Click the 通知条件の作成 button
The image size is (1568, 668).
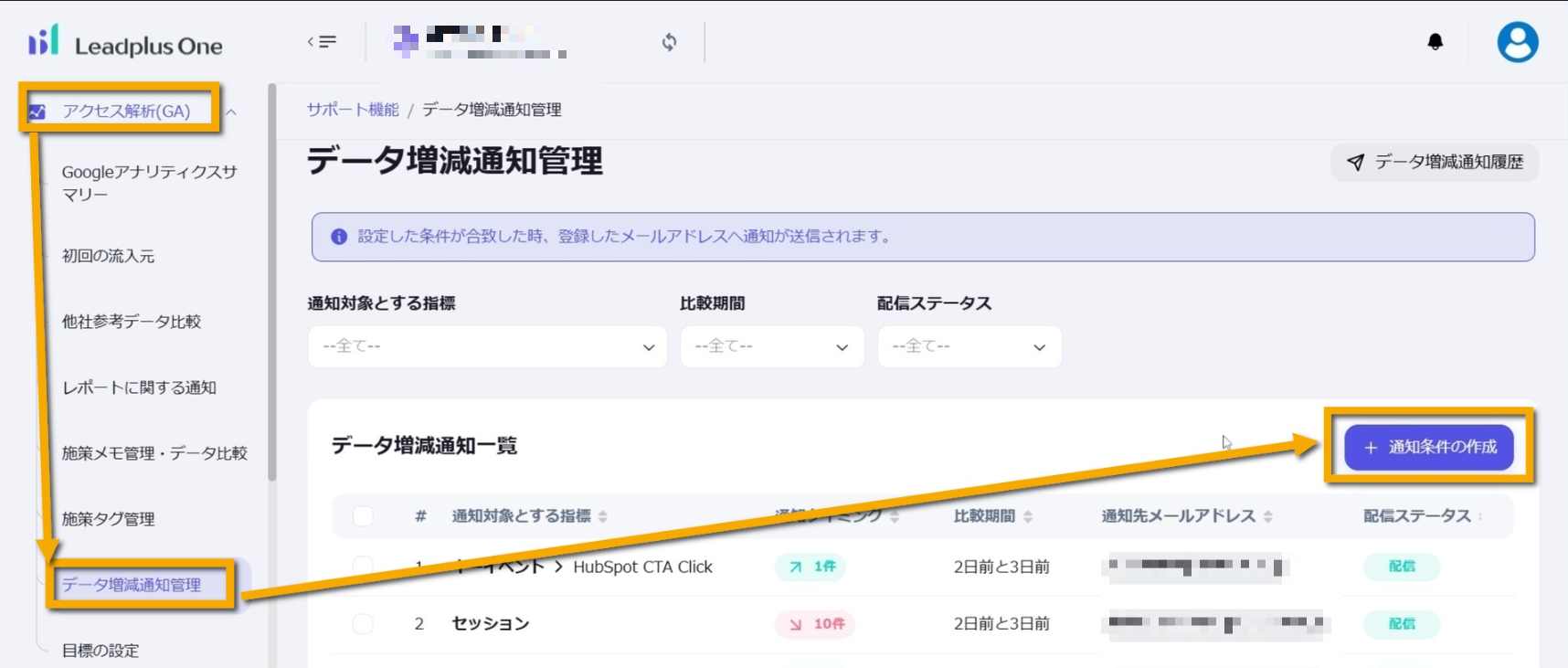click(x=1429, y=447)
